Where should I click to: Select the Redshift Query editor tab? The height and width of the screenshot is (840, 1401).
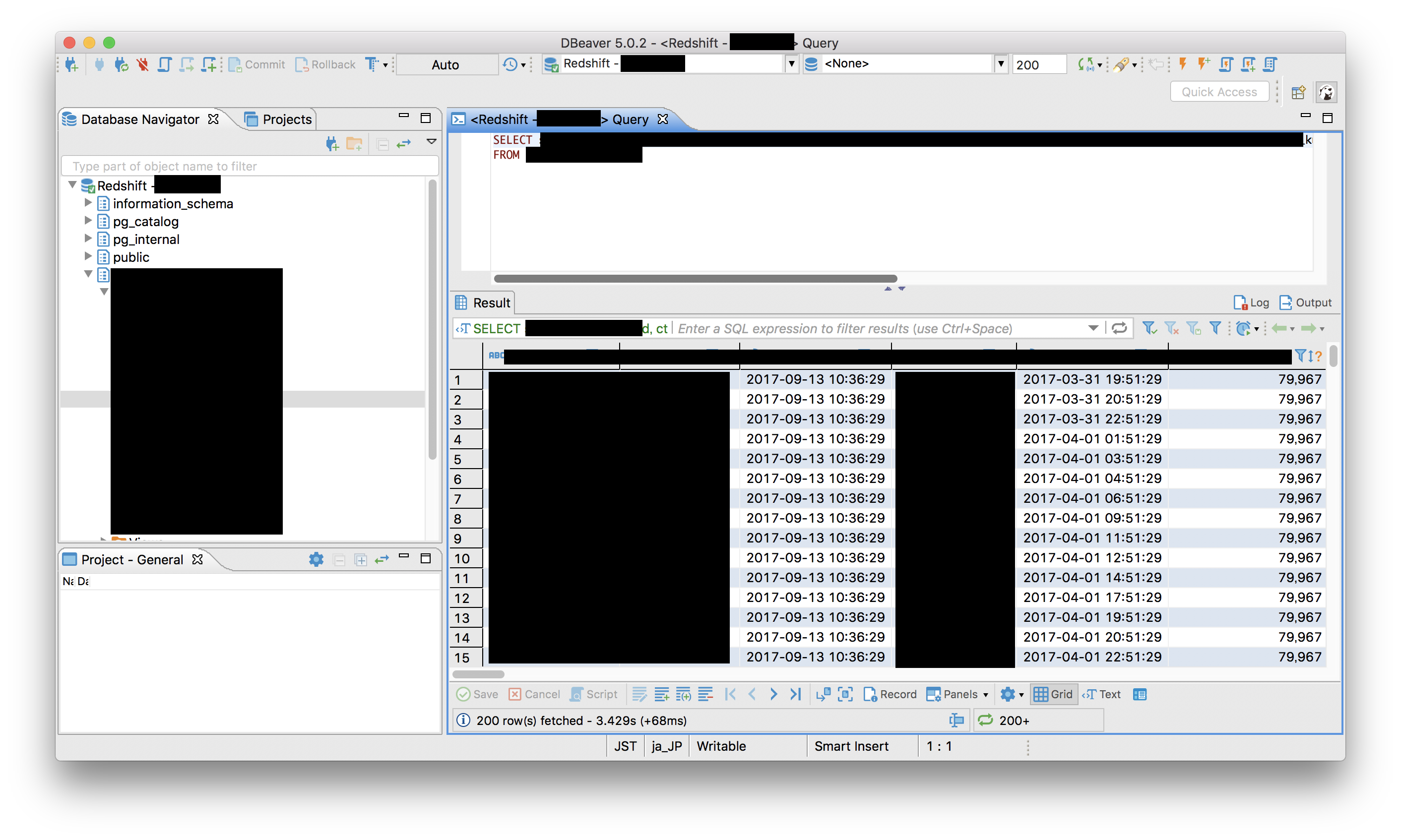click(561, 120)
